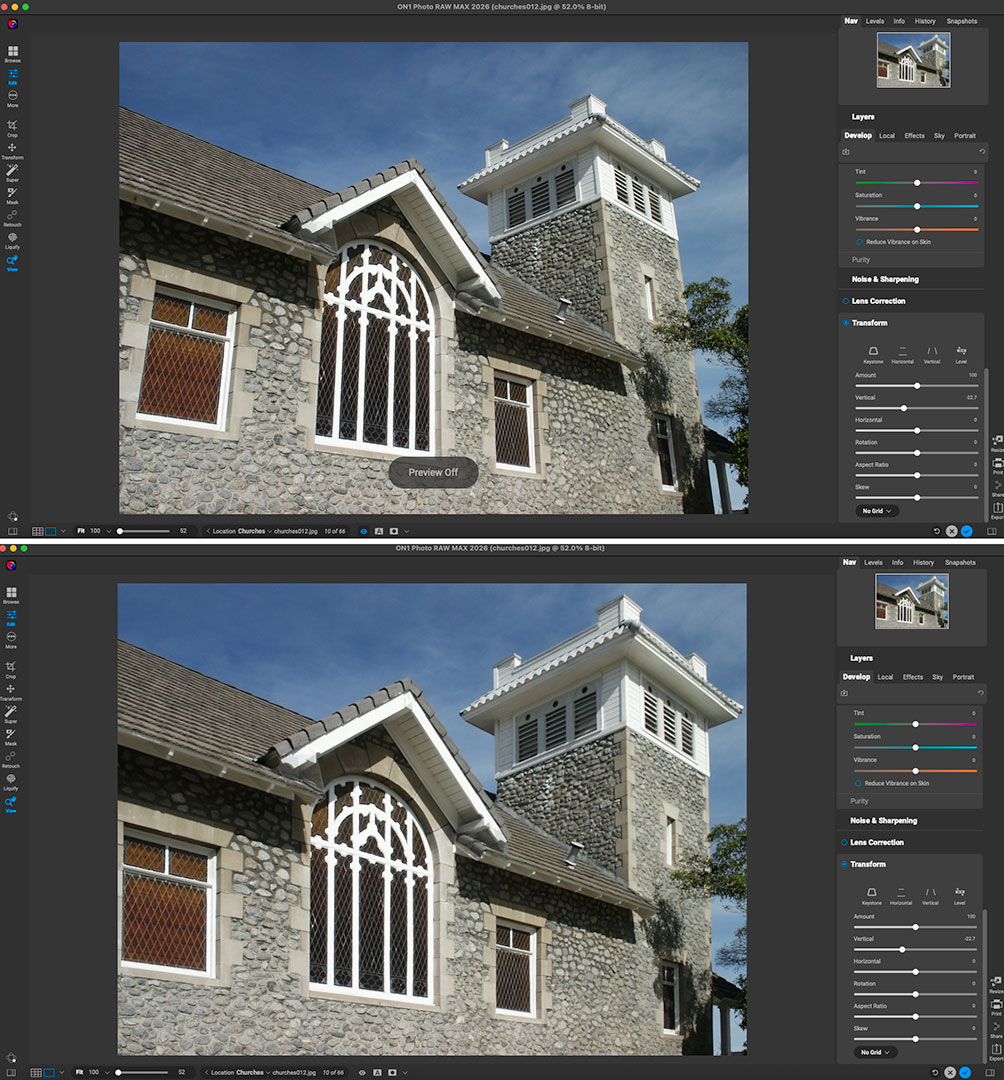Click the Print icon in the lower window
Screen dimensions: 1004x1080
pyautogui.click(x=997, y=1005)
